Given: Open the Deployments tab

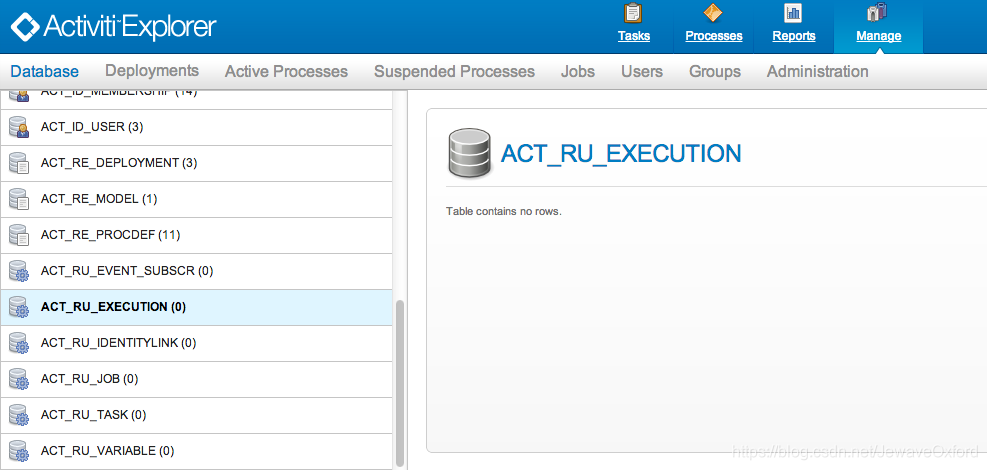Looking at the screenshot, I should 152,70.
